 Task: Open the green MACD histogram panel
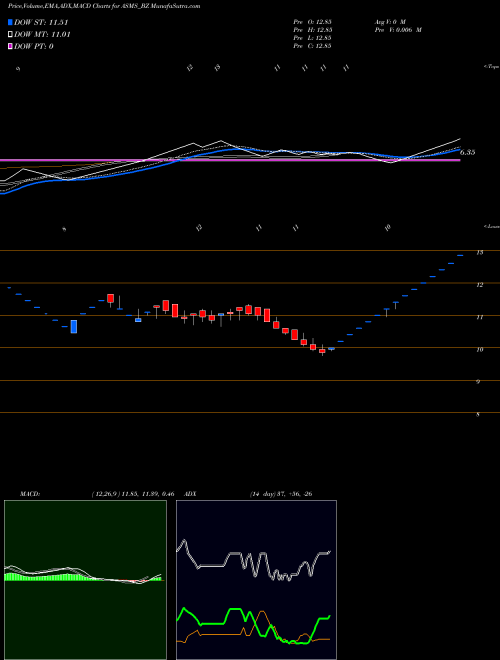(85, 580)
